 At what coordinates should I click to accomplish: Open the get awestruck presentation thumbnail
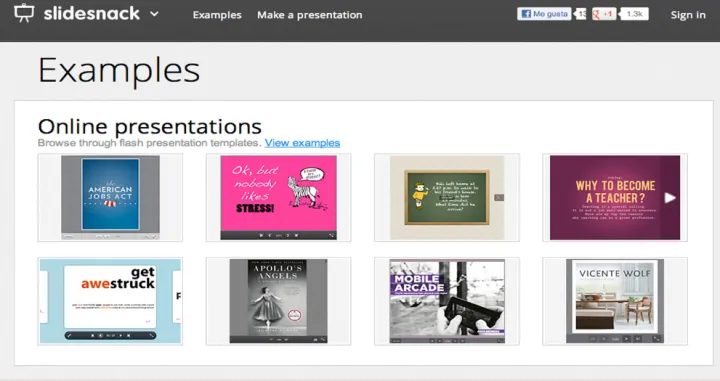[x=110, y=301]
